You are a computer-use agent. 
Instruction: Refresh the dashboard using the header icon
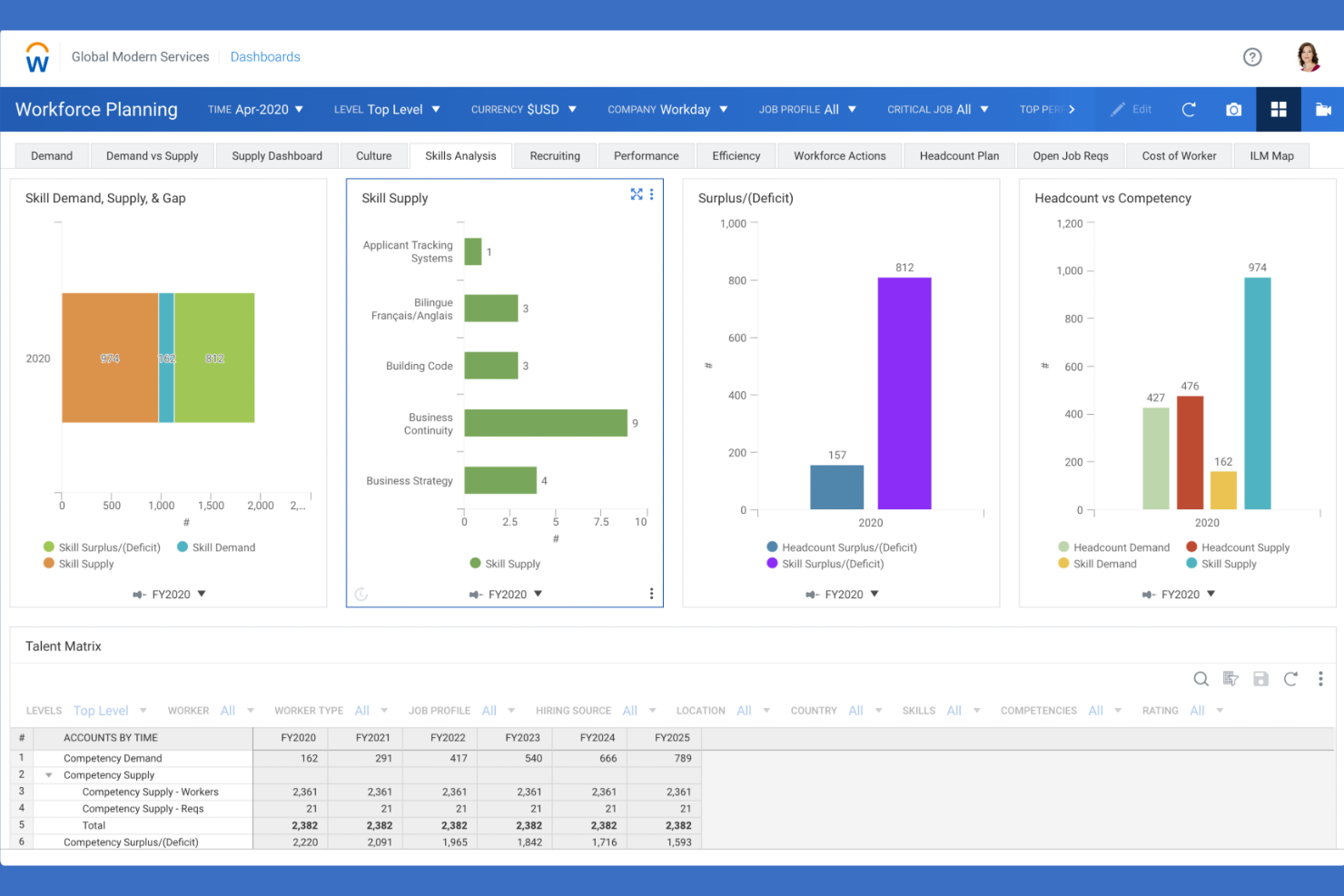pos(1189,110)
